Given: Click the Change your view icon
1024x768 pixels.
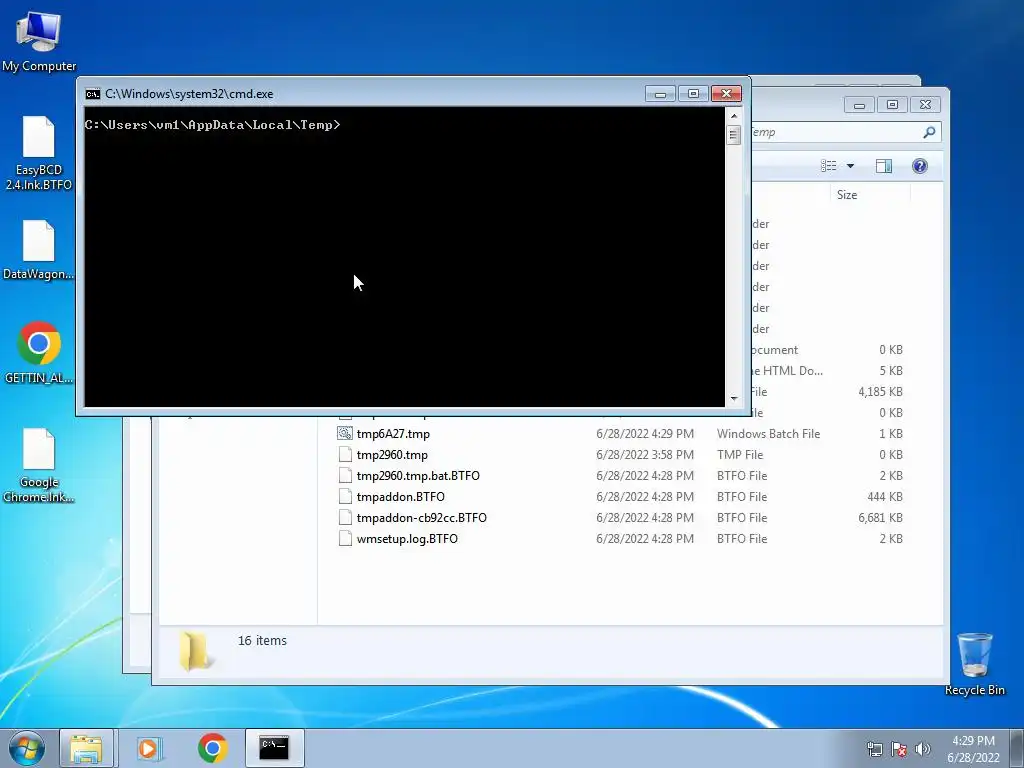Looking at the screenshot, I should point(829,166).
